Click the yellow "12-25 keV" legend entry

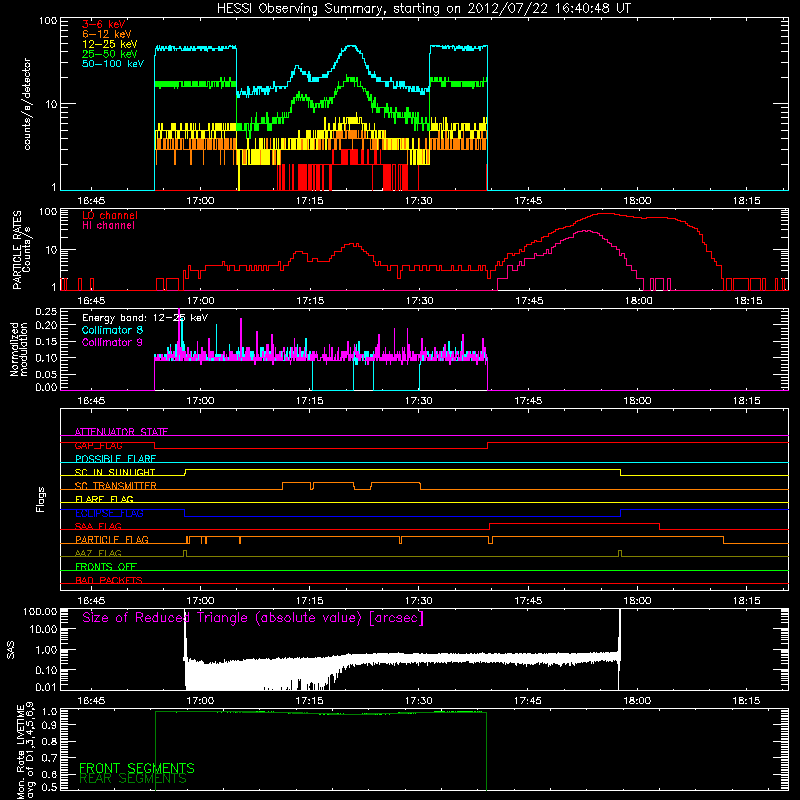pos(110,44)
